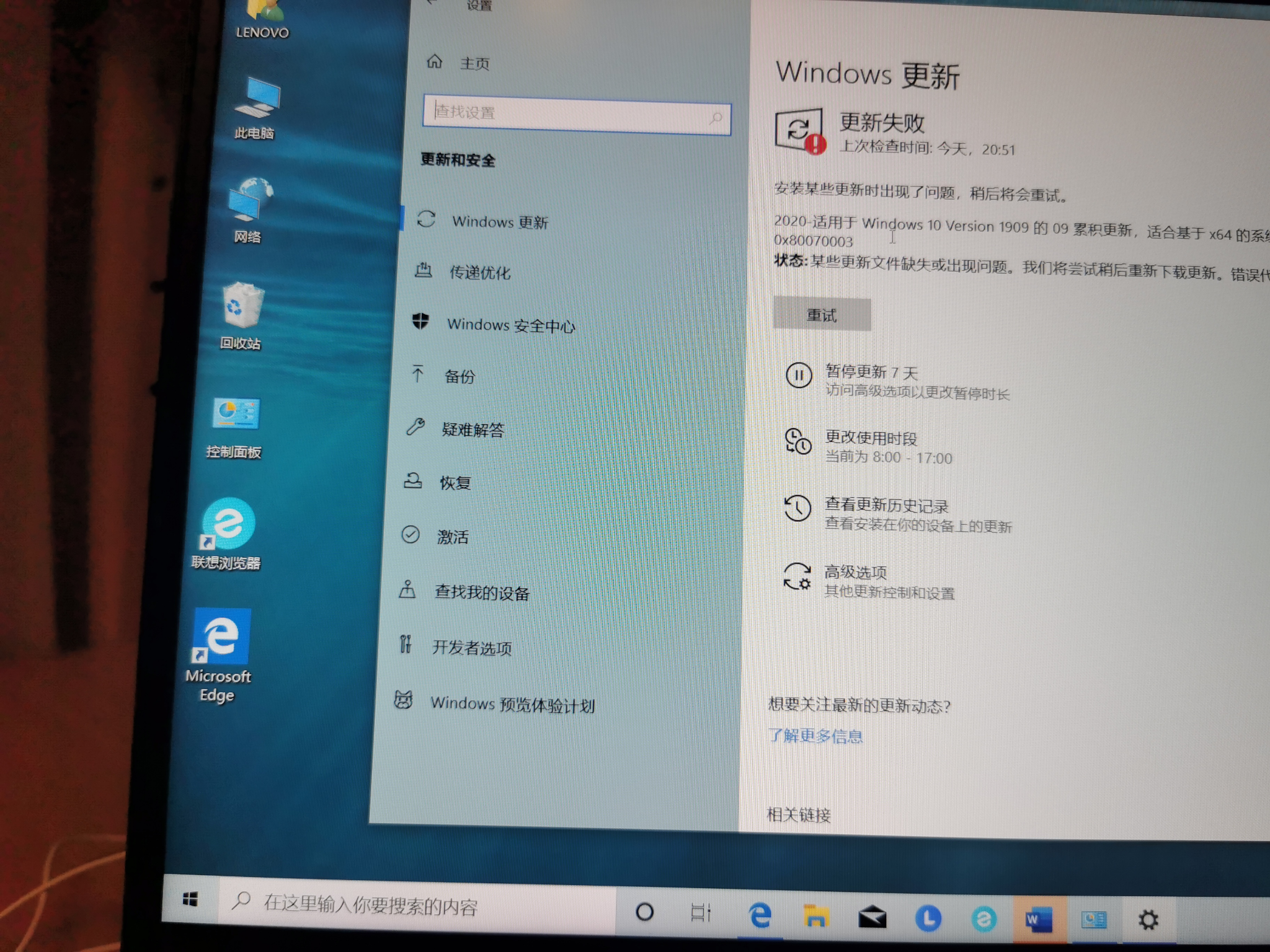This screenshot has width=1270, height=952.
Task: Click the pause updates for 7 days icon
Action: click(799, 375)
